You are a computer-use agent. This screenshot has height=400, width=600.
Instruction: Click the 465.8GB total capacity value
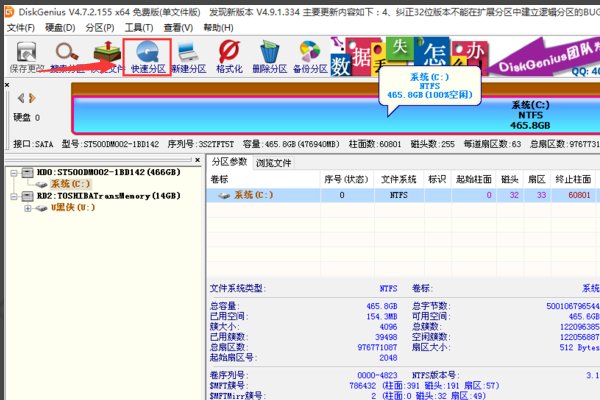tap(382, 306)
